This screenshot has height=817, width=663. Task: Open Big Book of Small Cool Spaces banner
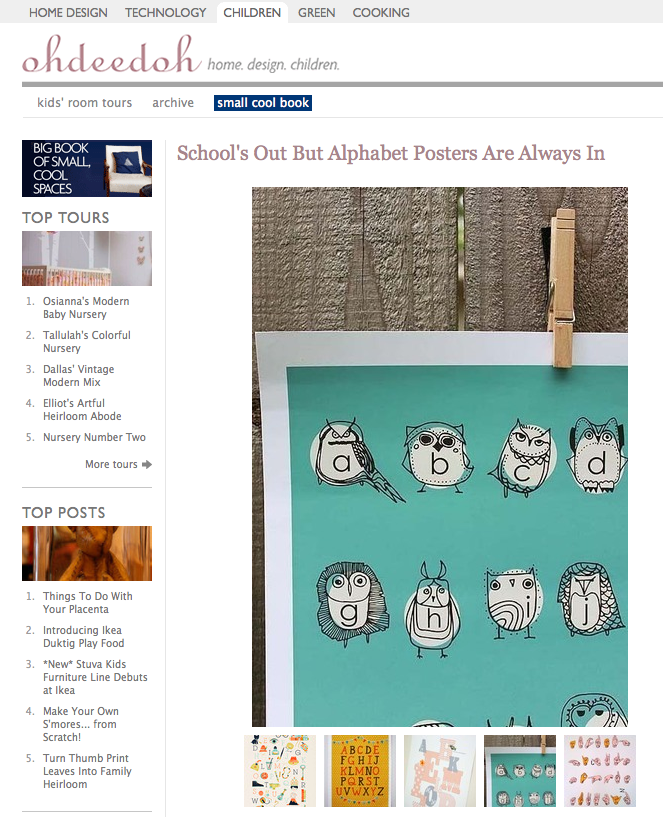click(87, 168)
